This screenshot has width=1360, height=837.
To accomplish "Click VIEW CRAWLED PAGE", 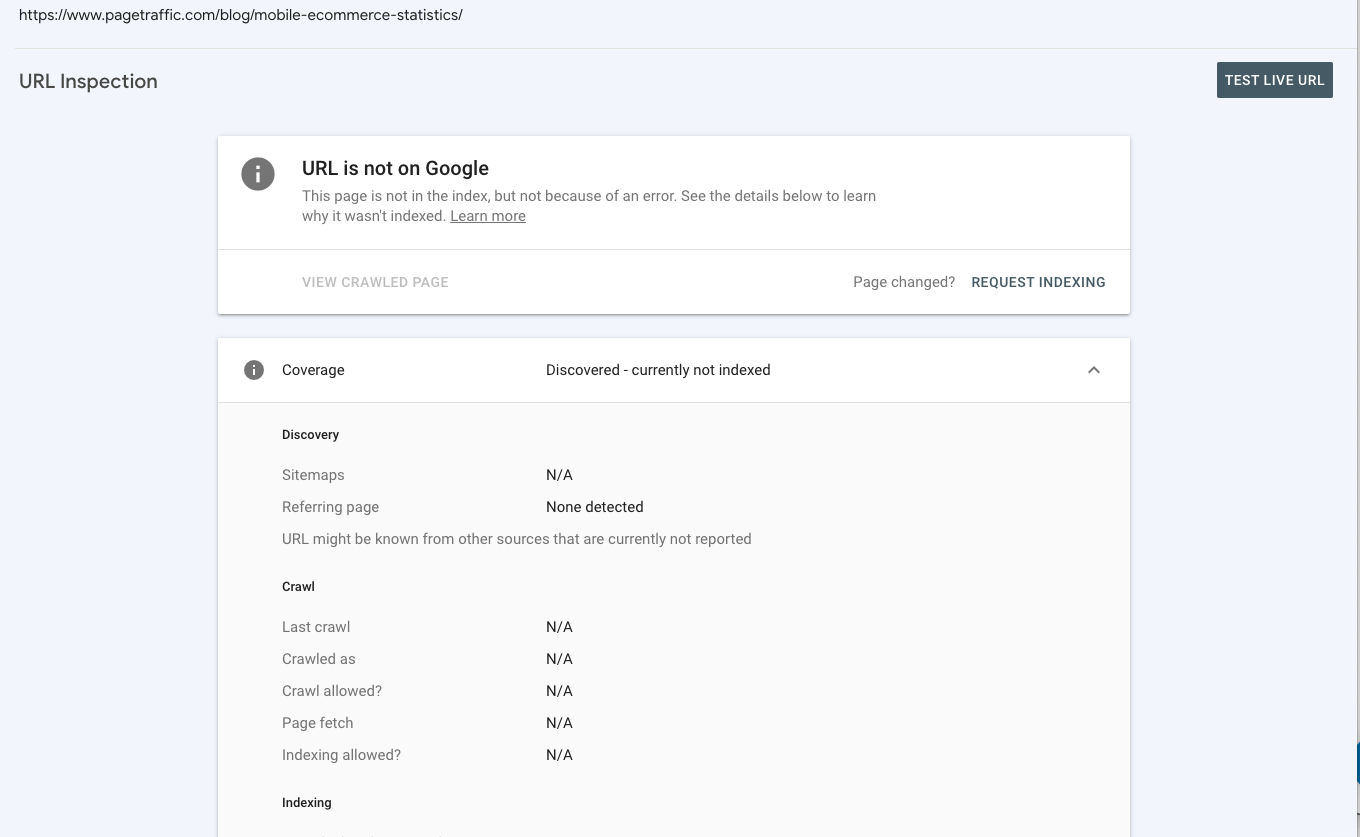I will tap(375, 282).
